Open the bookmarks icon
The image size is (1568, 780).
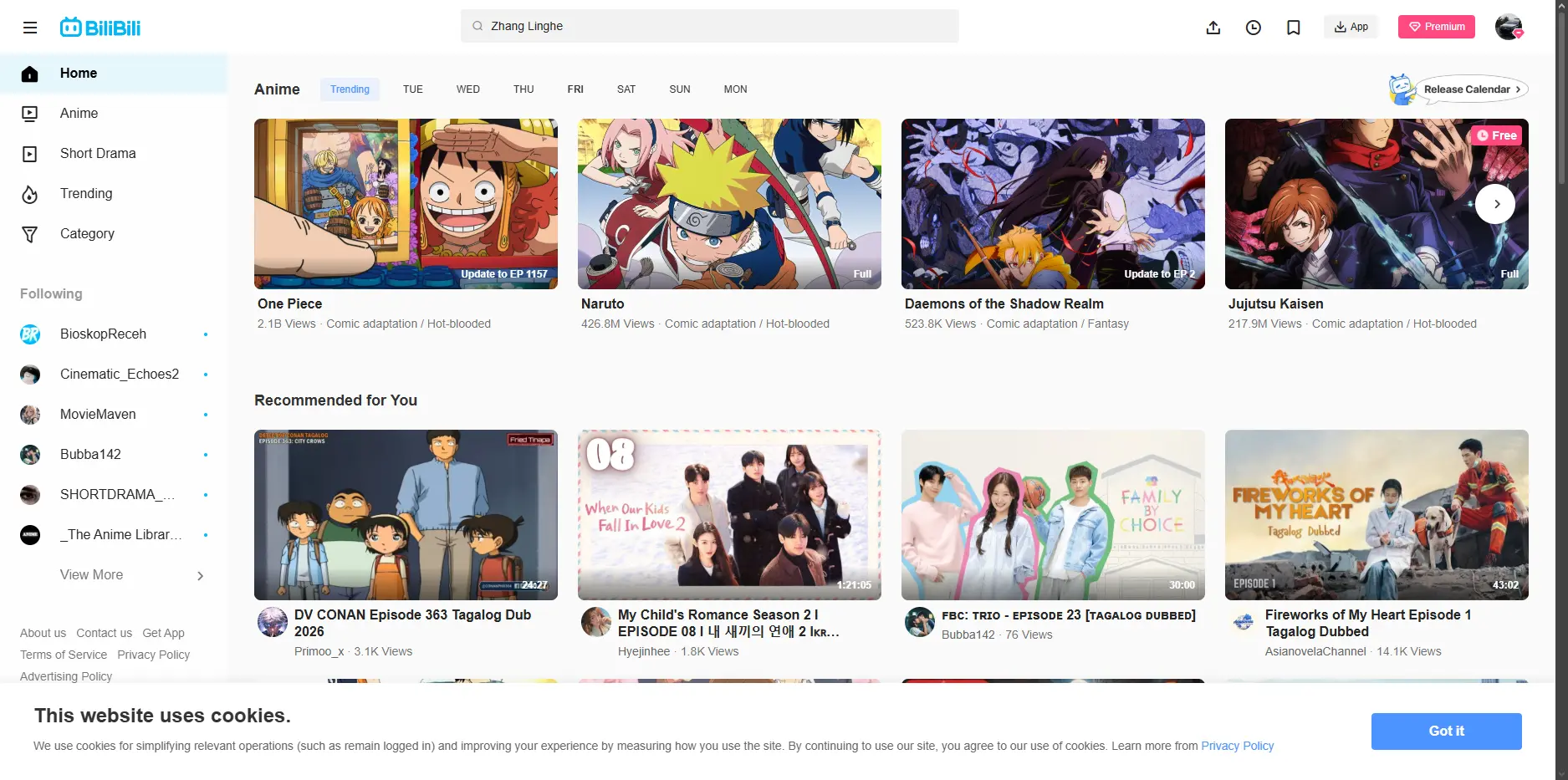1294,28
